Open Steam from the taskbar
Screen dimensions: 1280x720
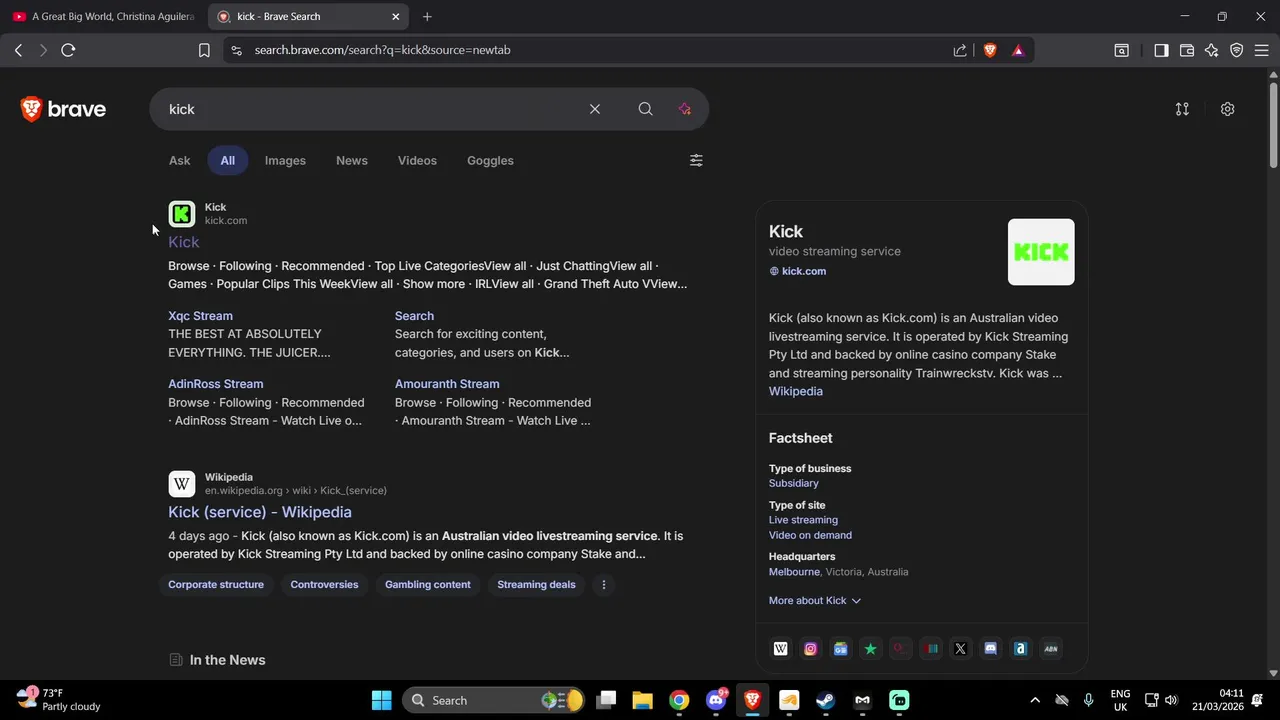coord(826,700)
